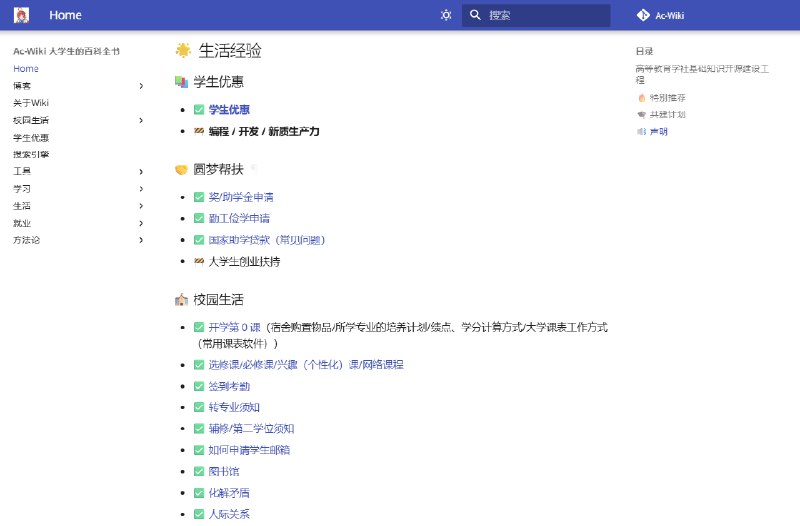Click the Ac-Wiki site logo in header

[21, 15]
